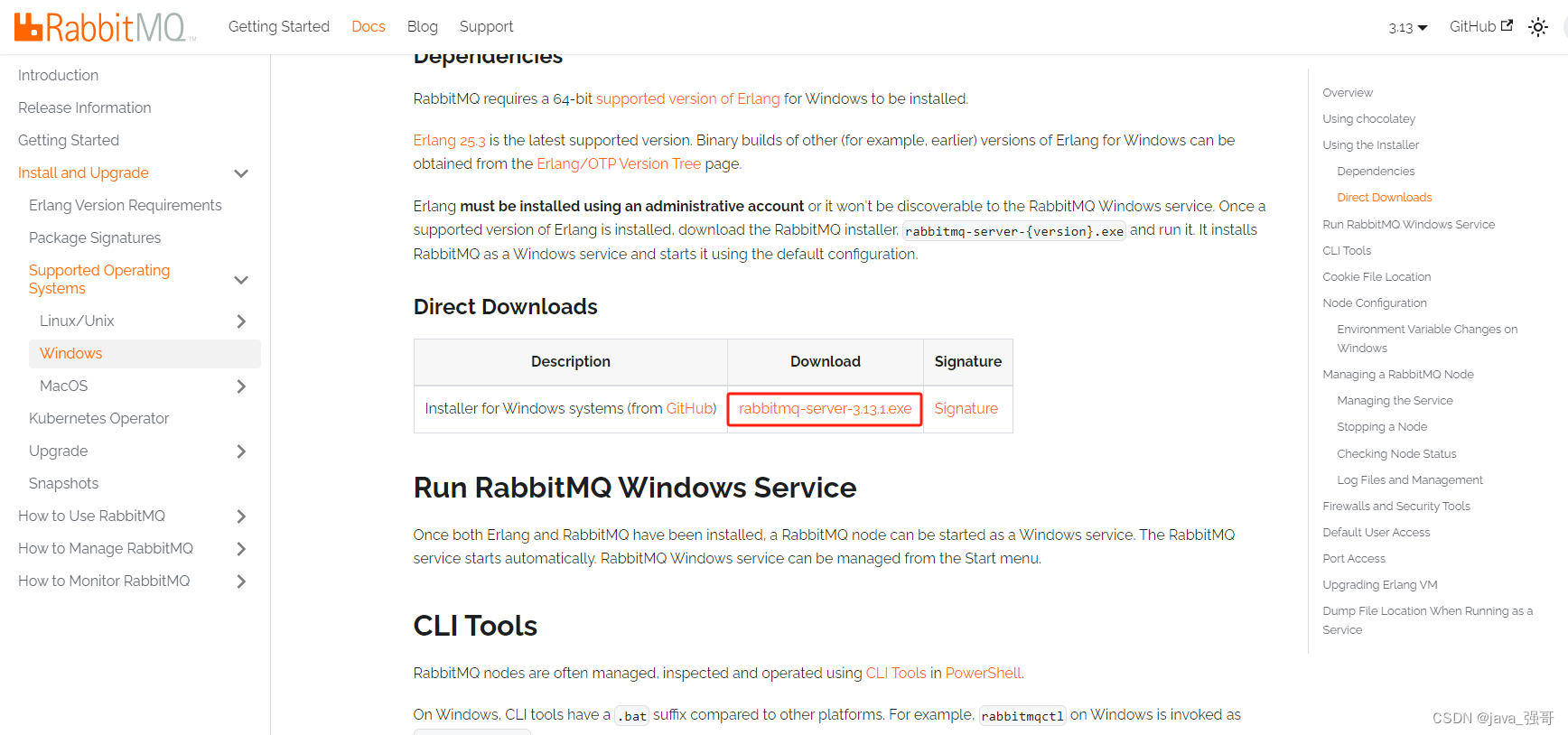Viewport: 1568px width, 735px height.
Task: Expand the How to Manage RabbitMQ chevron
Action: (x=241, y=549)
